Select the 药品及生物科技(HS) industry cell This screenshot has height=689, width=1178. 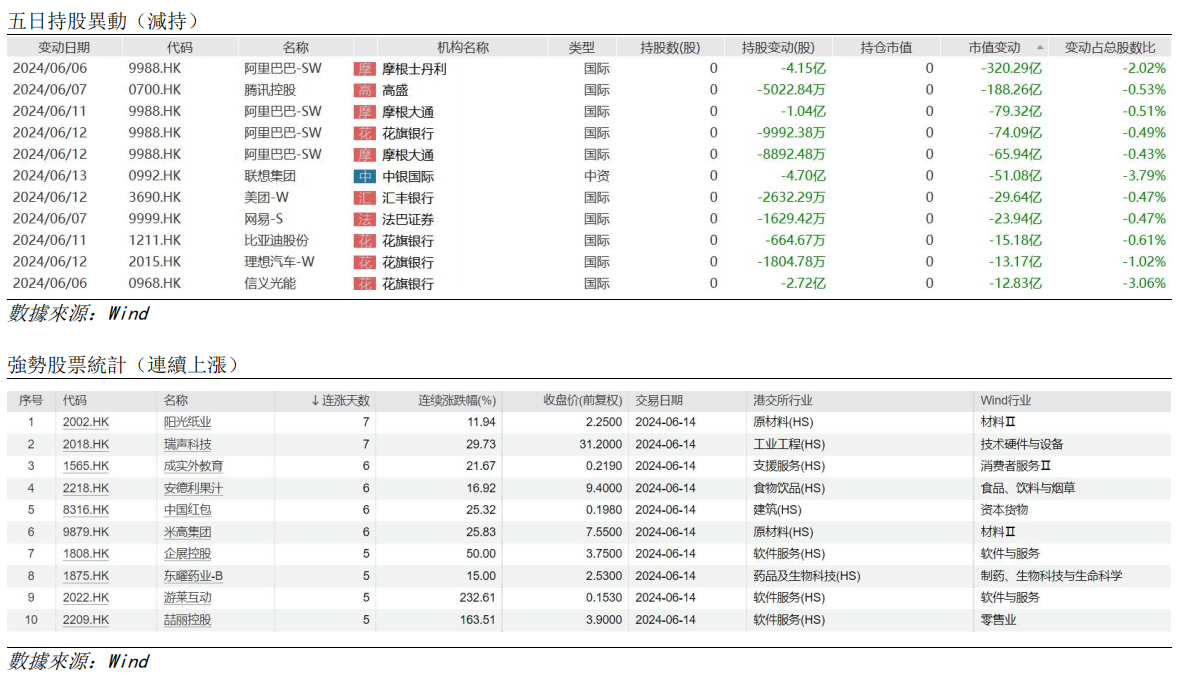click(807, 576)
